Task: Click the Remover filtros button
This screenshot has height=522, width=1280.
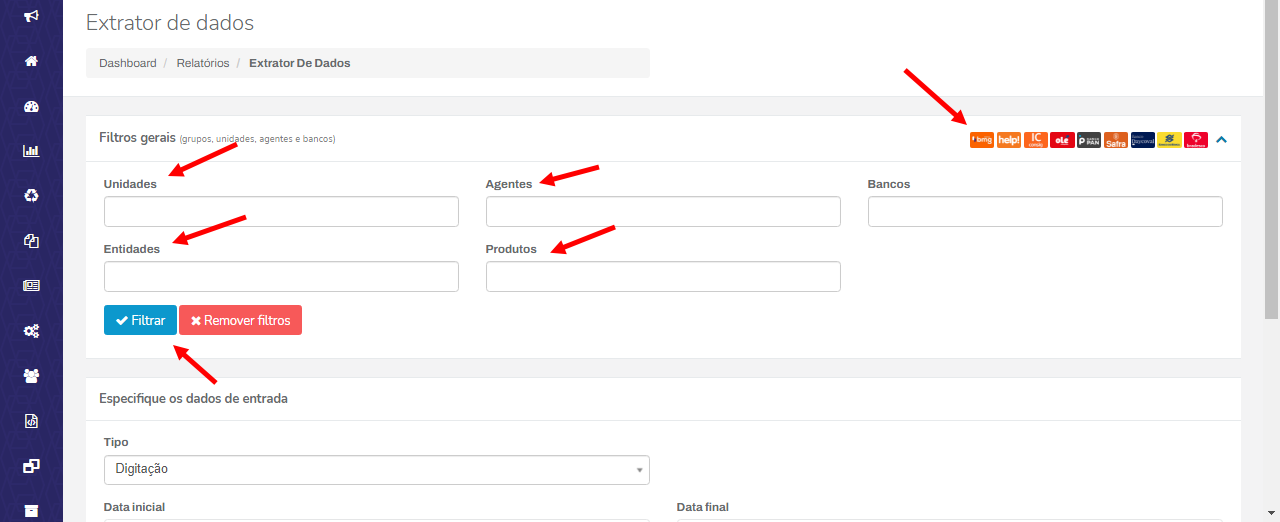Action: 240,320
